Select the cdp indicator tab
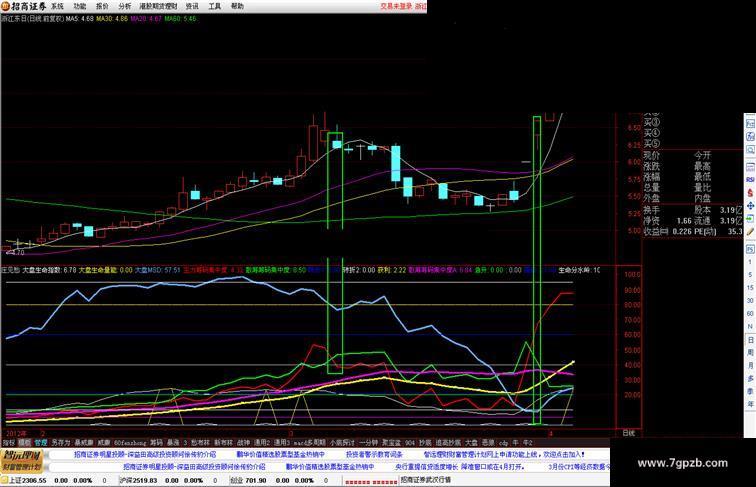Viewport: 756px width, 487px height. 503,442
